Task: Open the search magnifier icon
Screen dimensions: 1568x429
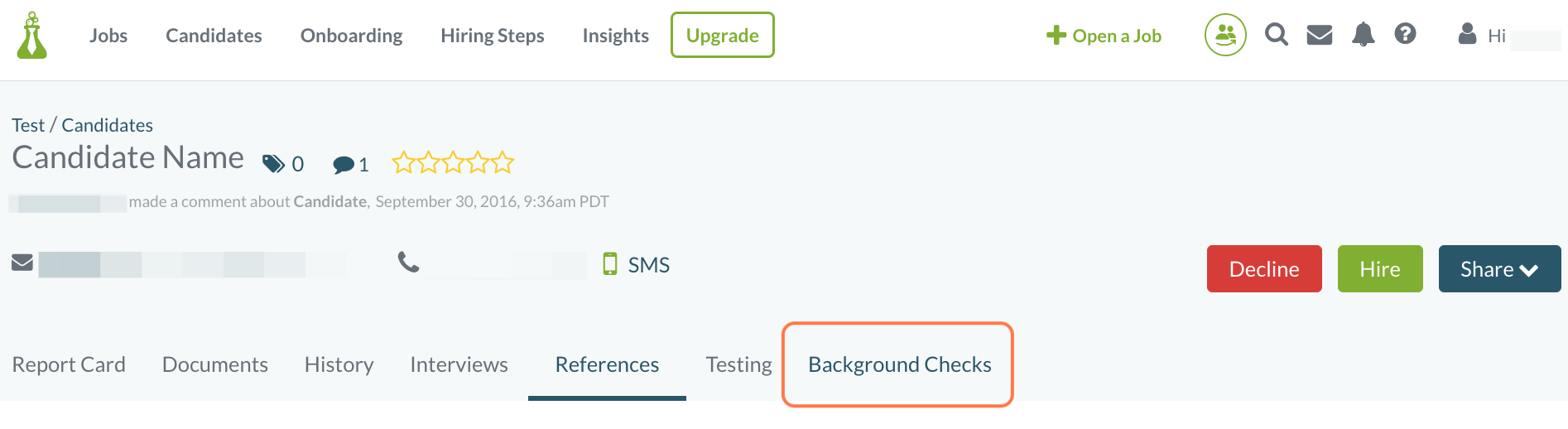Action: [x=1276, y=35]
